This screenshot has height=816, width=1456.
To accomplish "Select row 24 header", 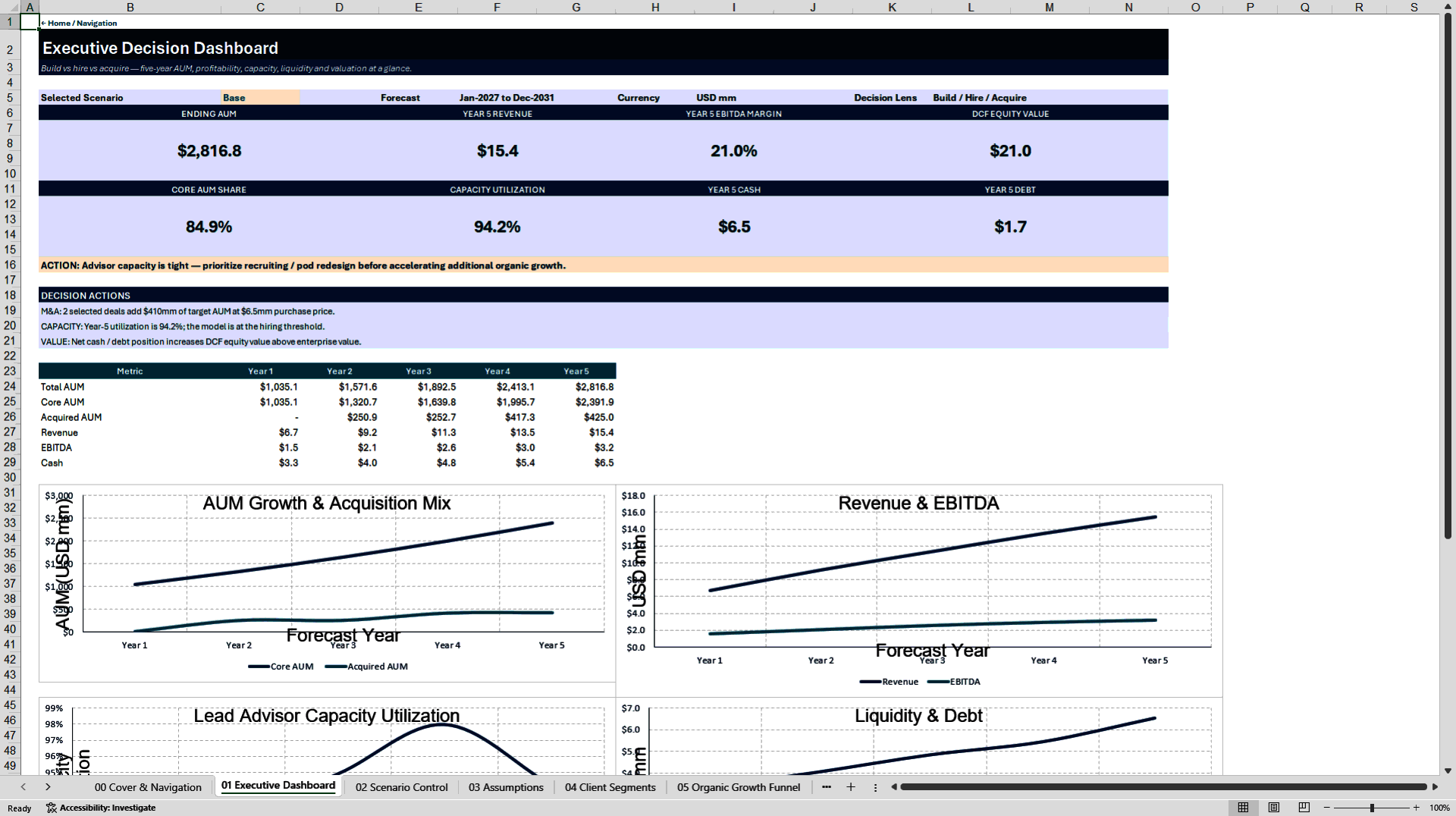I will [10, 386].
